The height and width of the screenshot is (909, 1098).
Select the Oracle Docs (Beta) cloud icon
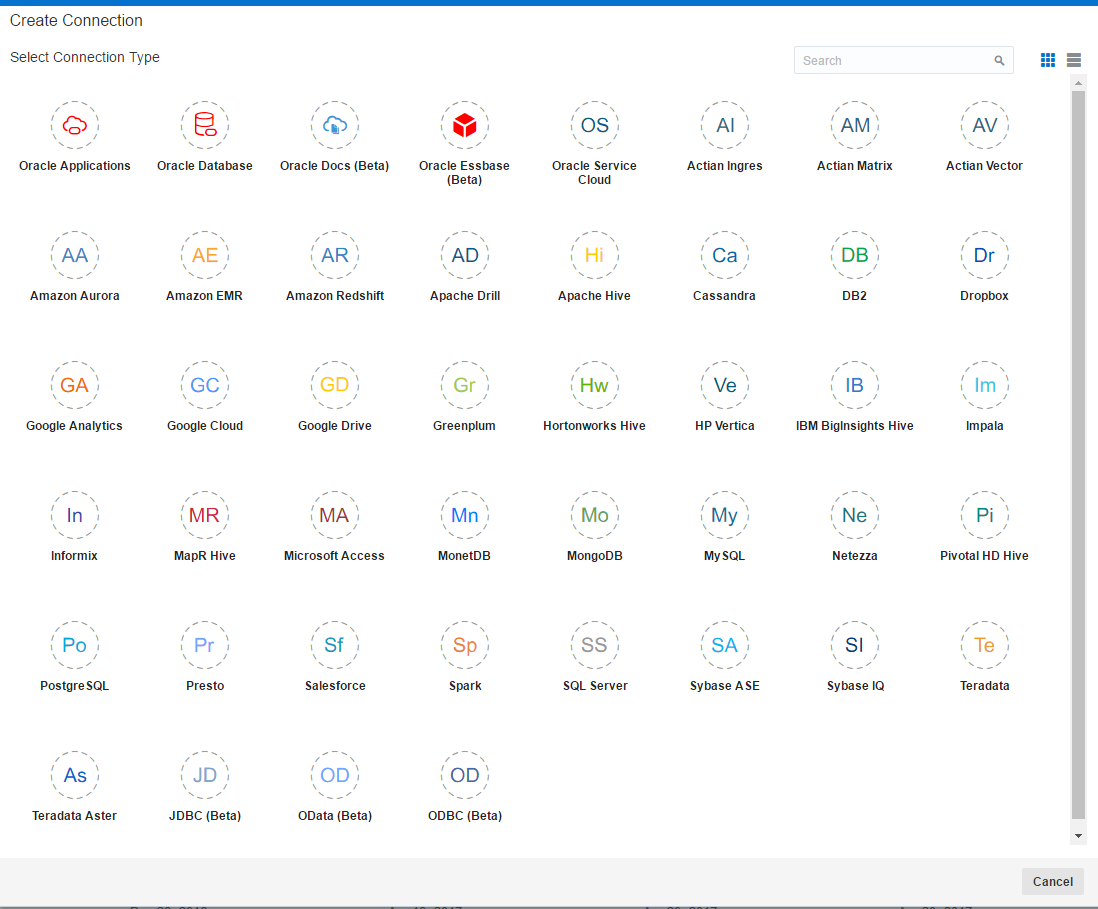[x=335, y=125]
